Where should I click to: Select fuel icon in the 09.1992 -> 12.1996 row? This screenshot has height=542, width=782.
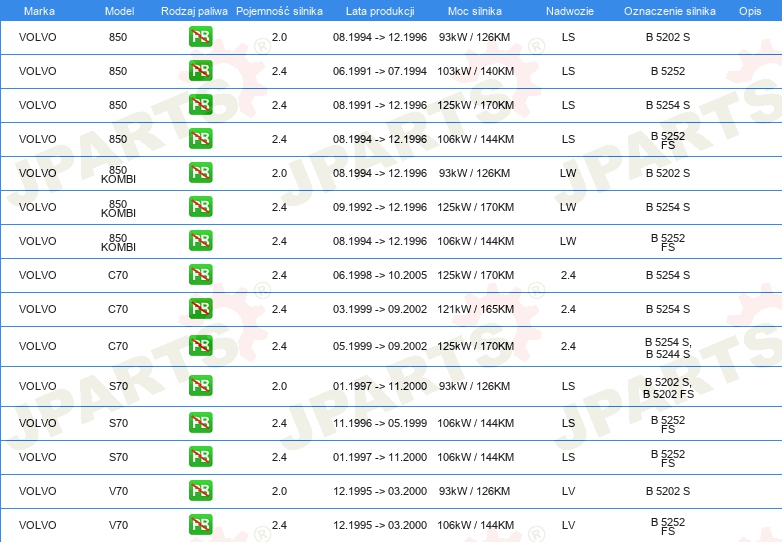(x=200, y=206)
